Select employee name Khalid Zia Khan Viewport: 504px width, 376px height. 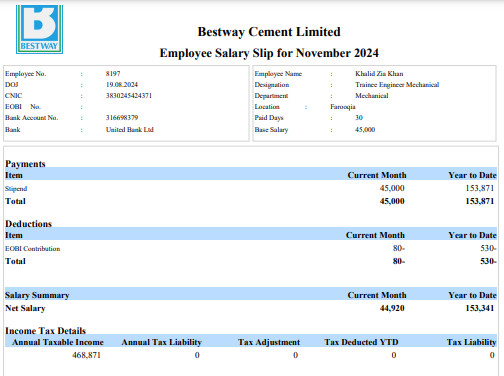click(x=379, y=74)
